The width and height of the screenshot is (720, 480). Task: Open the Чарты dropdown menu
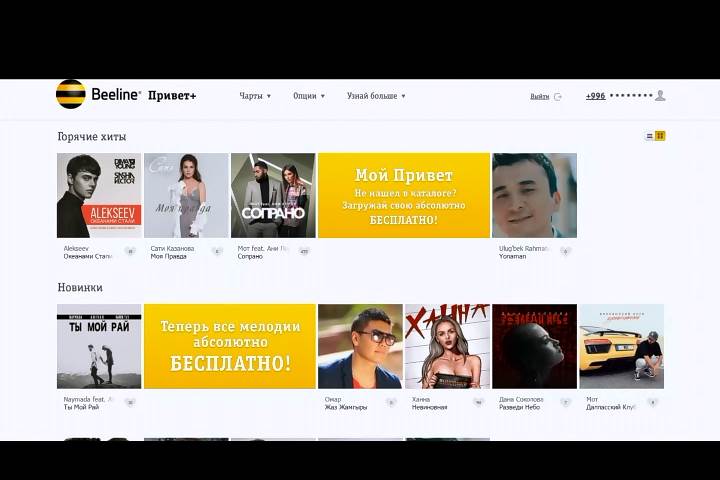(255, 96)
